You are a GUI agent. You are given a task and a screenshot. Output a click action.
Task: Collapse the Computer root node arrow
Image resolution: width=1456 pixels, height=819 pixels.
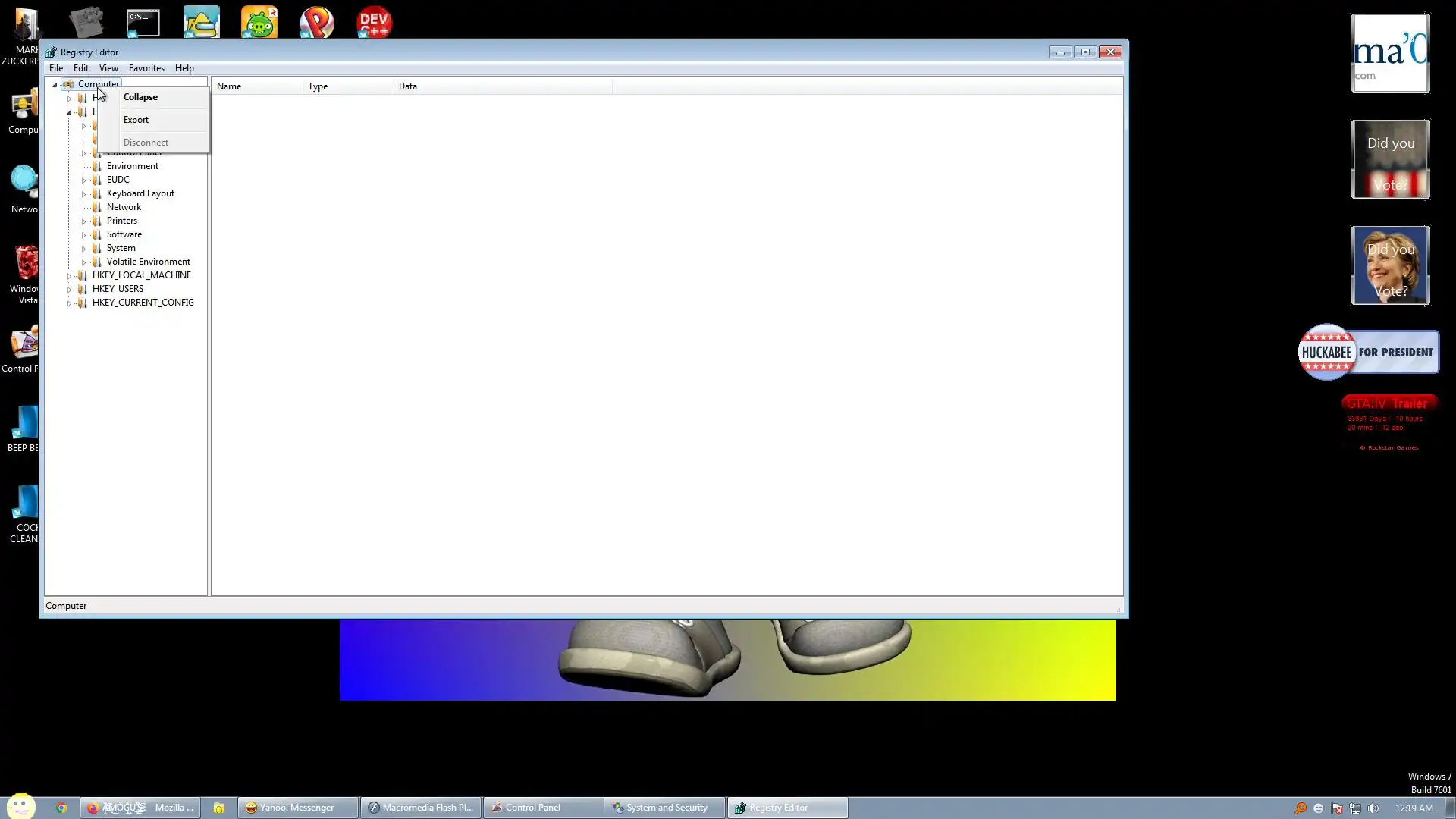[x=55, y=85]
